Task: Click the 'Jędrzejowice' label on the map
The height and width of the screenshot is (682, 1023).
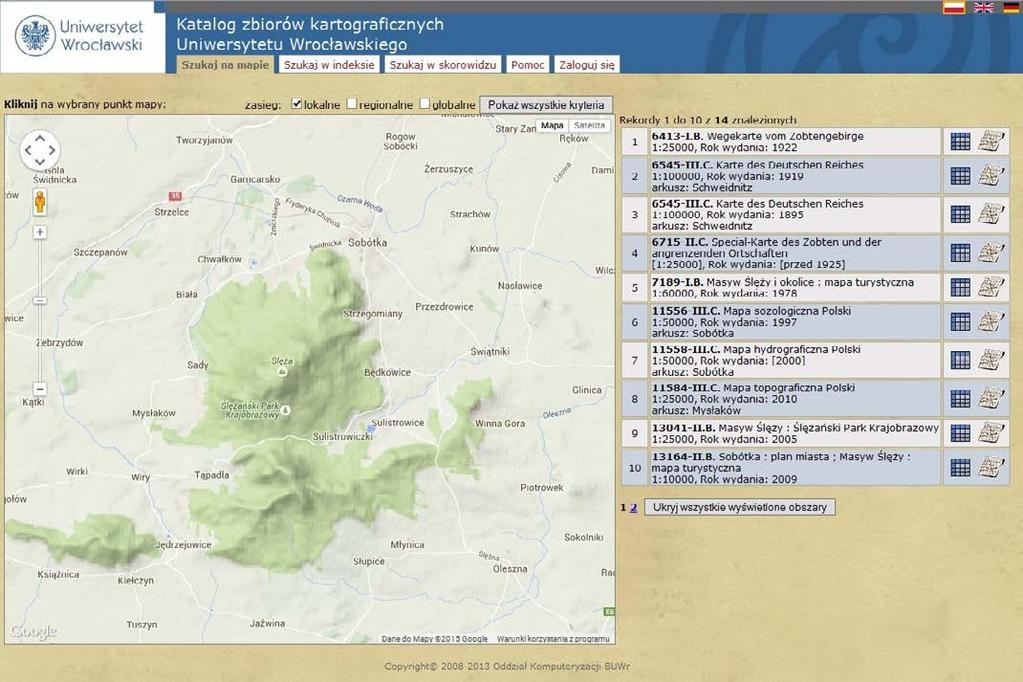Action: click(183, 545)
